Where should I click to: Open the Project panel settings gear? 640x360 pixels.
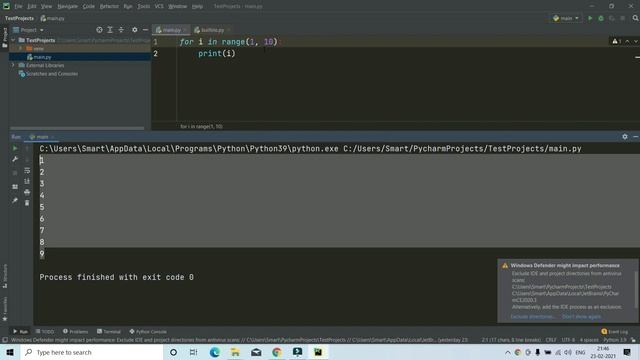pyautogui.click(x=135, y=30)
